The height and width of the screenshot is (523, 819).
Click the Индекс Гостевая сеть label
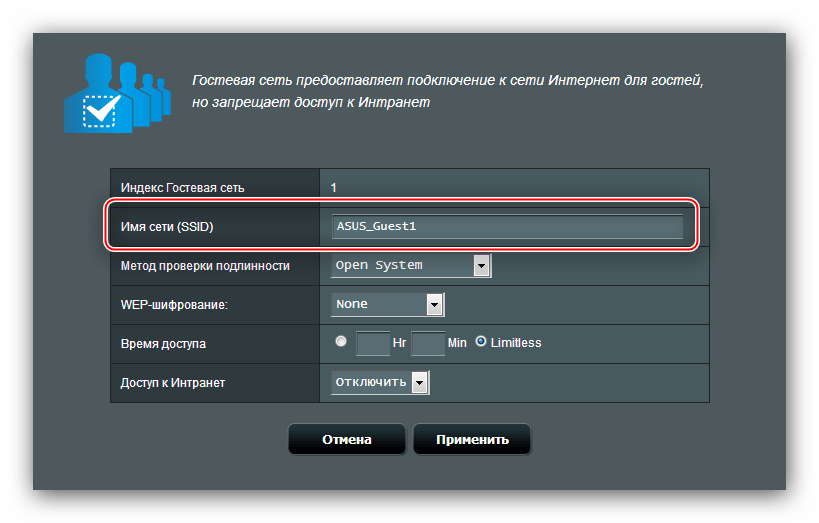click(x=182, y=188)
